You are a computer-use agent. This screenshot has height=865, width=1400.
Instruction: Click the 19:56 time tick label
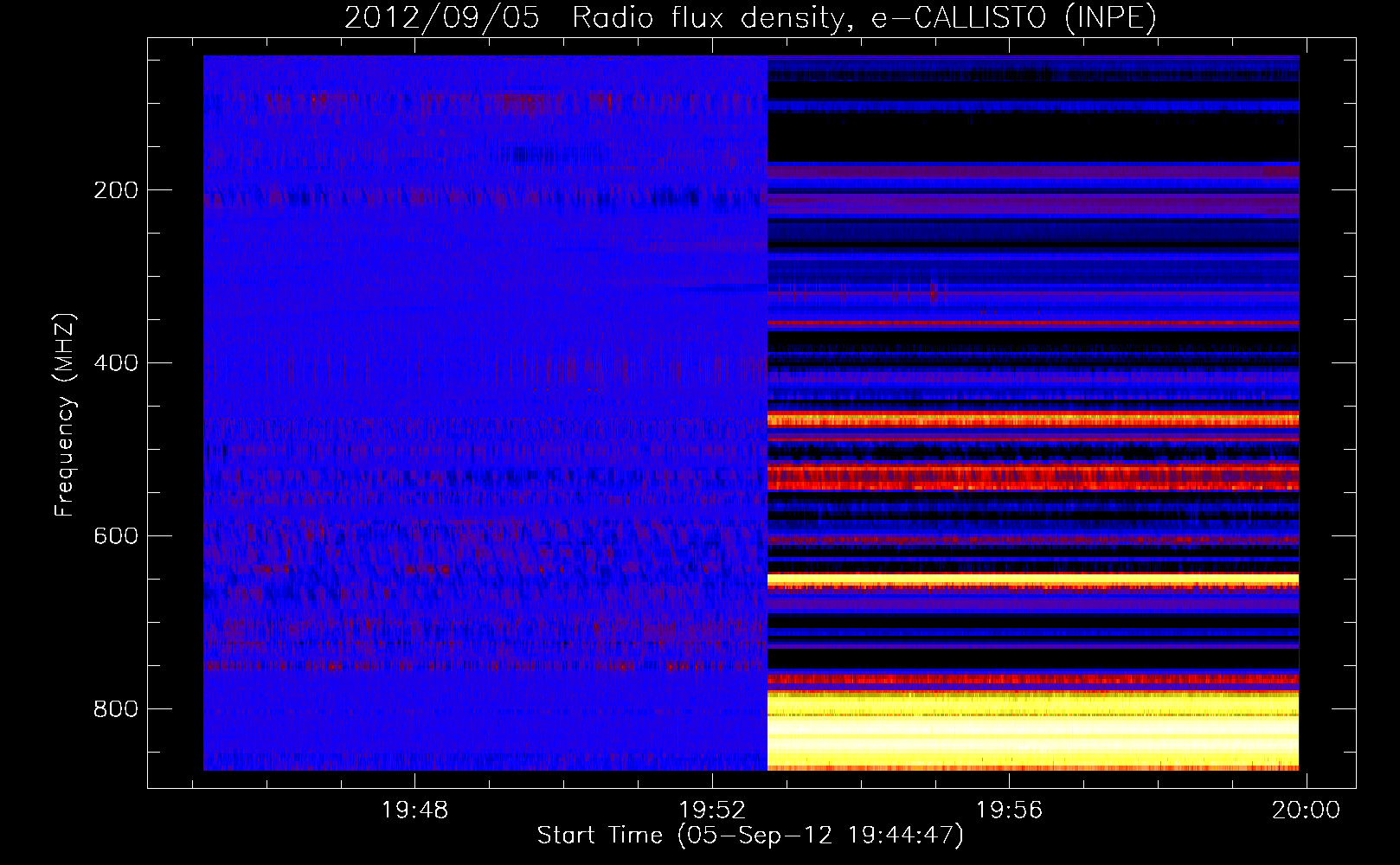point(1009,810)
